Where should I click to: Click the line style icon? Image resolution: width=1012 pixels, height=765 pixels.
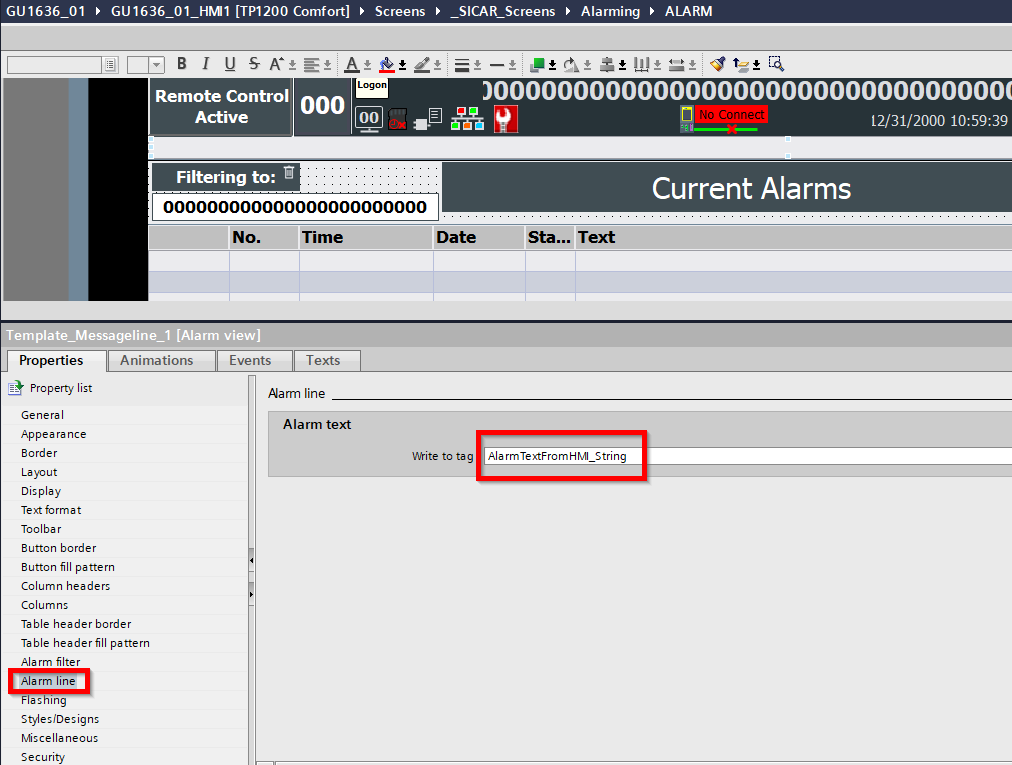click(497, 65)
